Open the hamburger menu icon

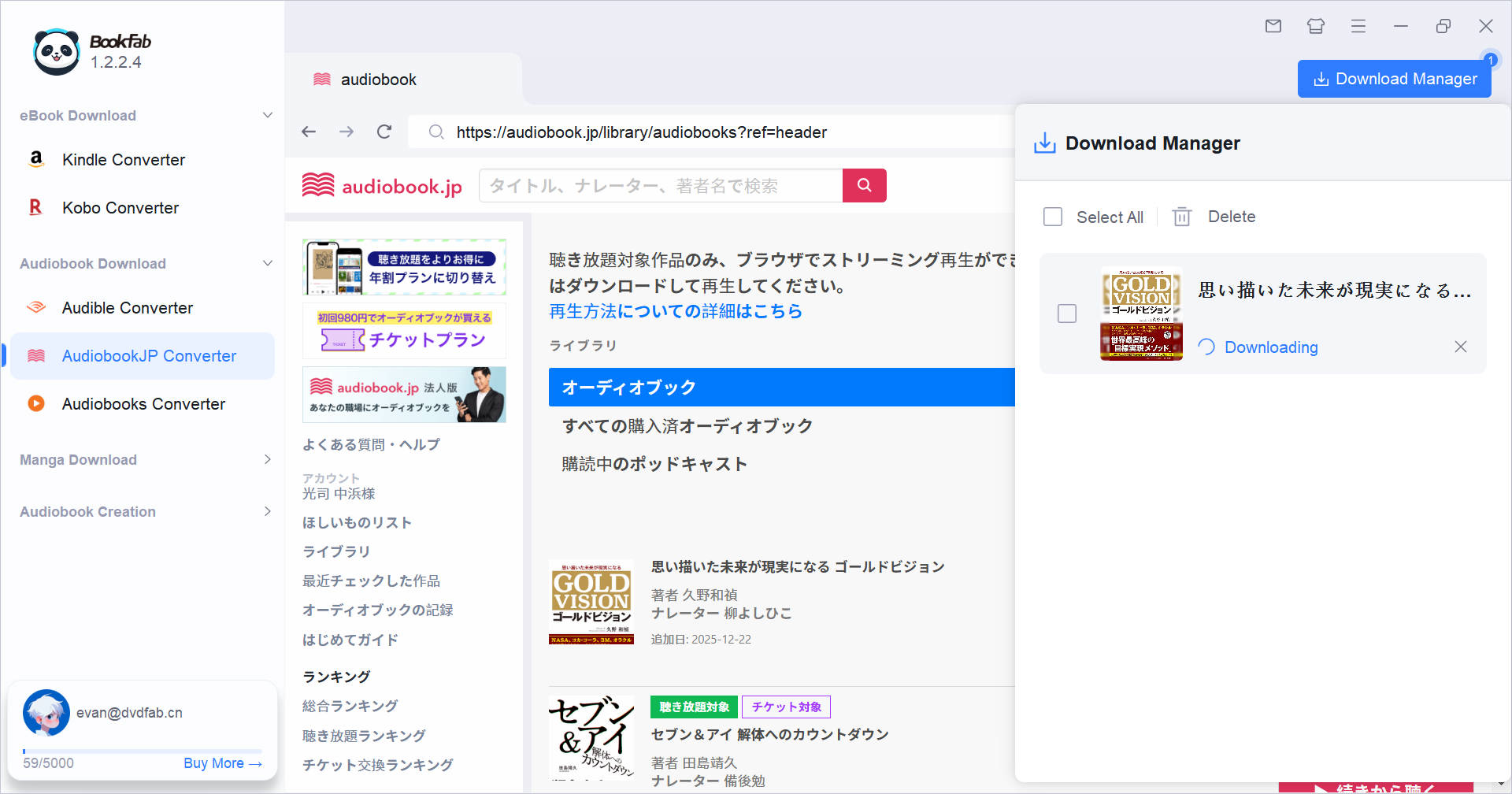click(x=1358, y=26)
